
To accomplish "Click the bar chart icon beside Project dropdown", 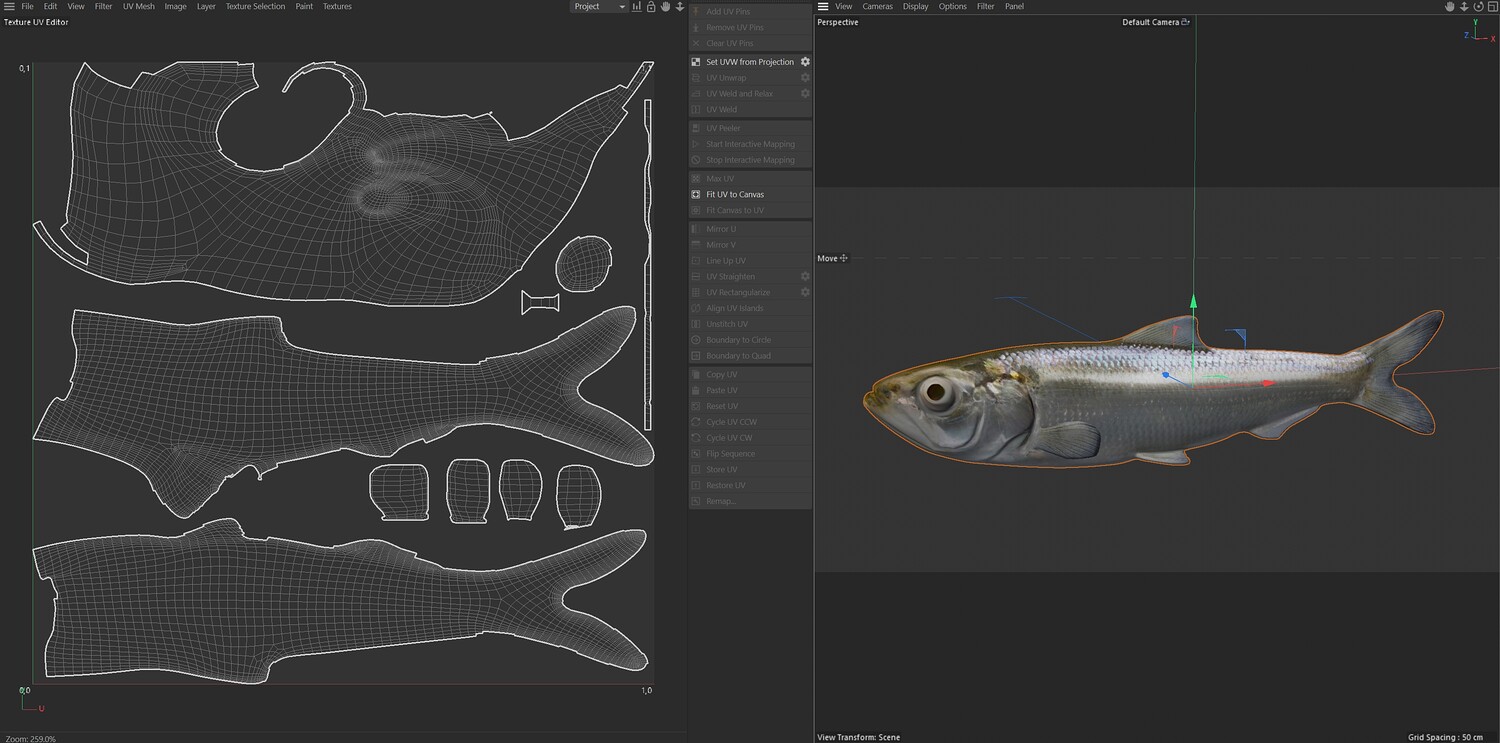I will (x=637, y=7).
